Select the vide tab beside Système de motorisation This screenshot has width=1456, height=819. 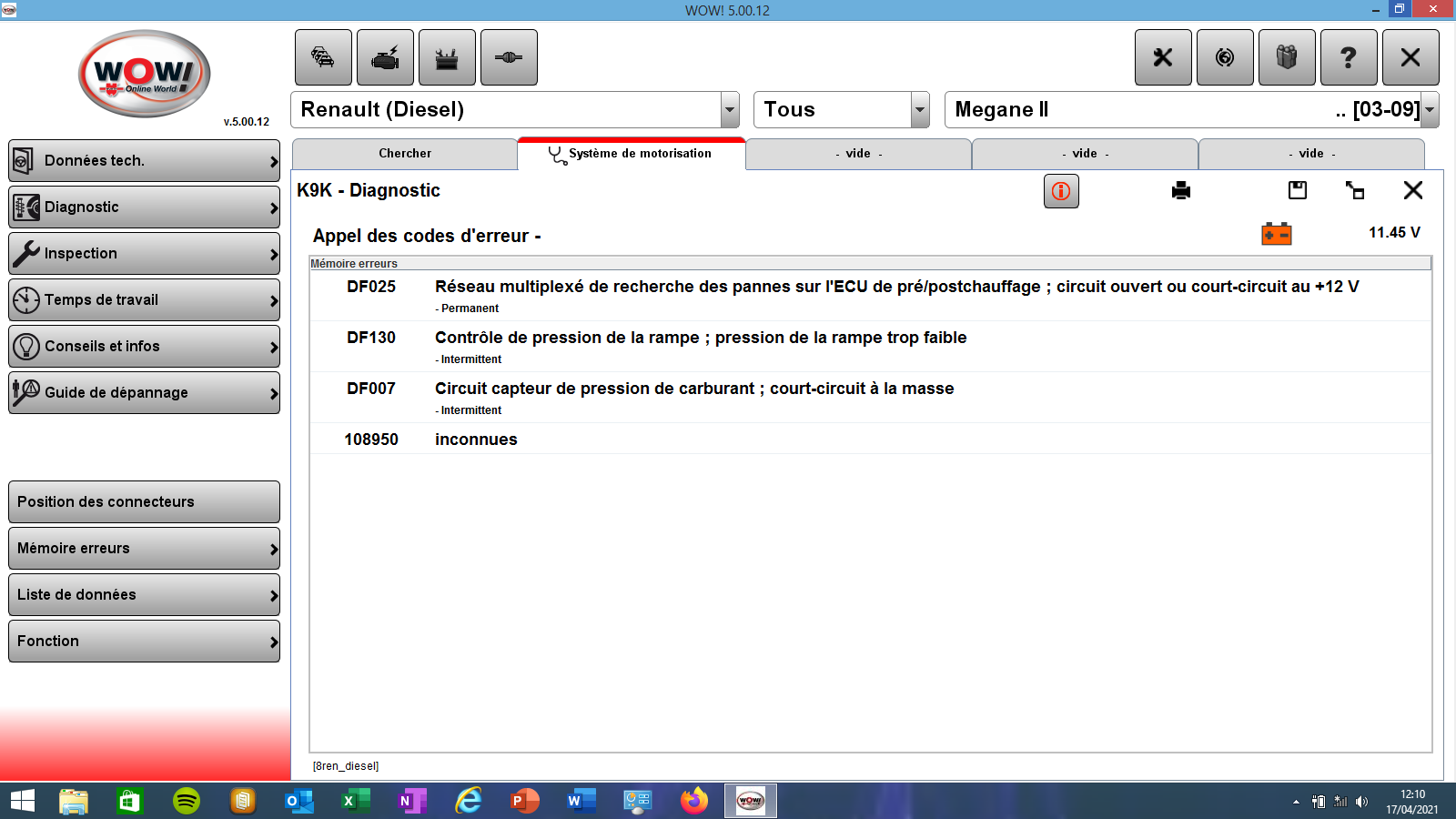click(x=858, y=154)
